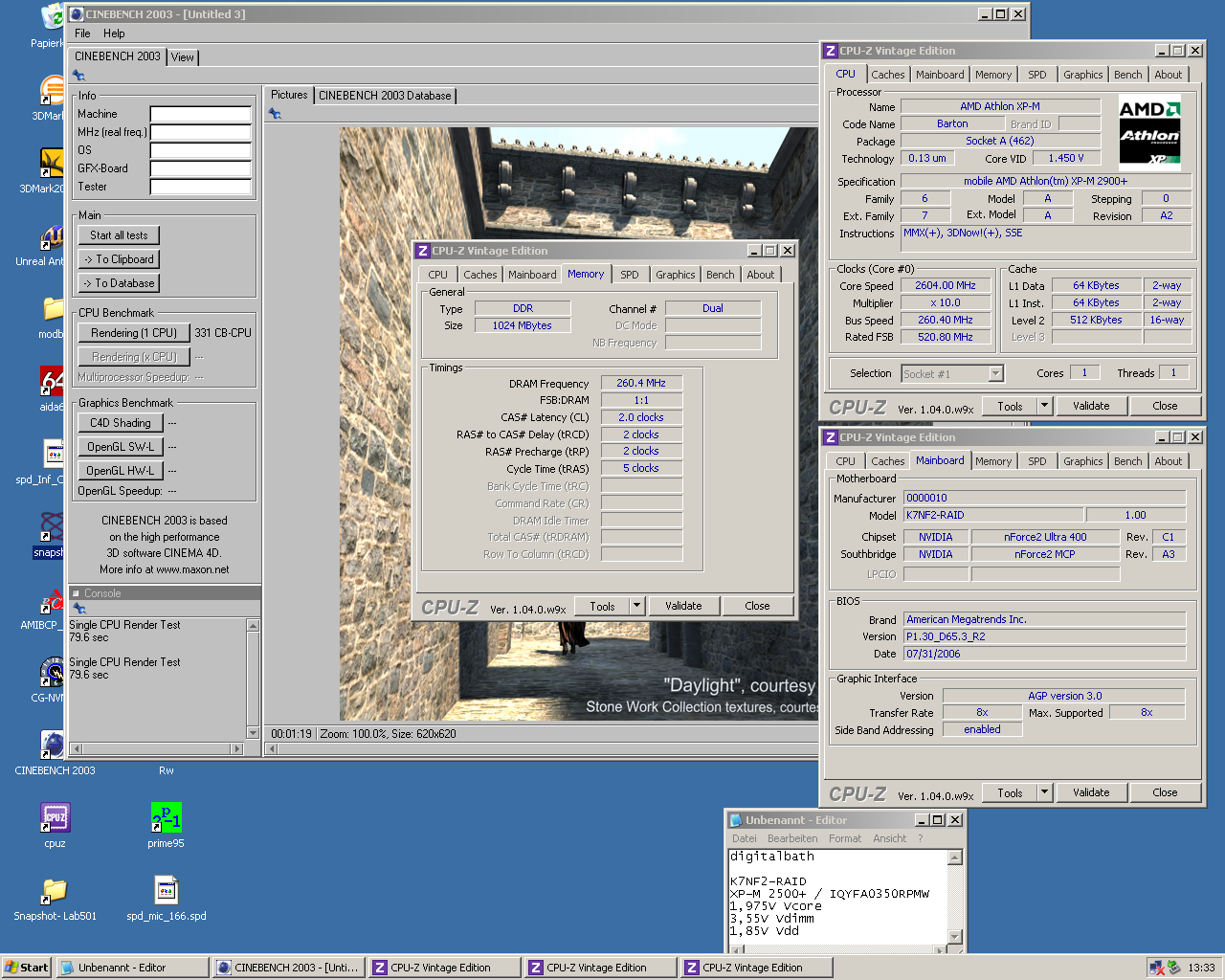Open the CINEBENCH 2003 desktop icon
This screenshot has height=980, width=1225.
pos(55,746)
